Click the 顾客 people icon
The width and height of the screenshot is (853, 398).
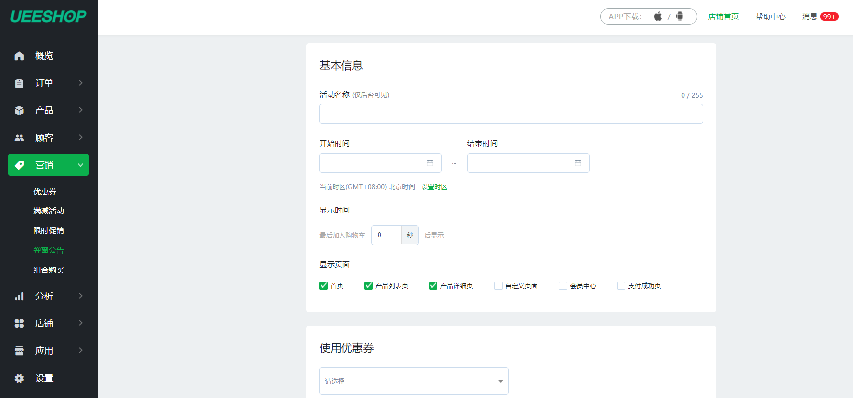[x=19, y=138]
